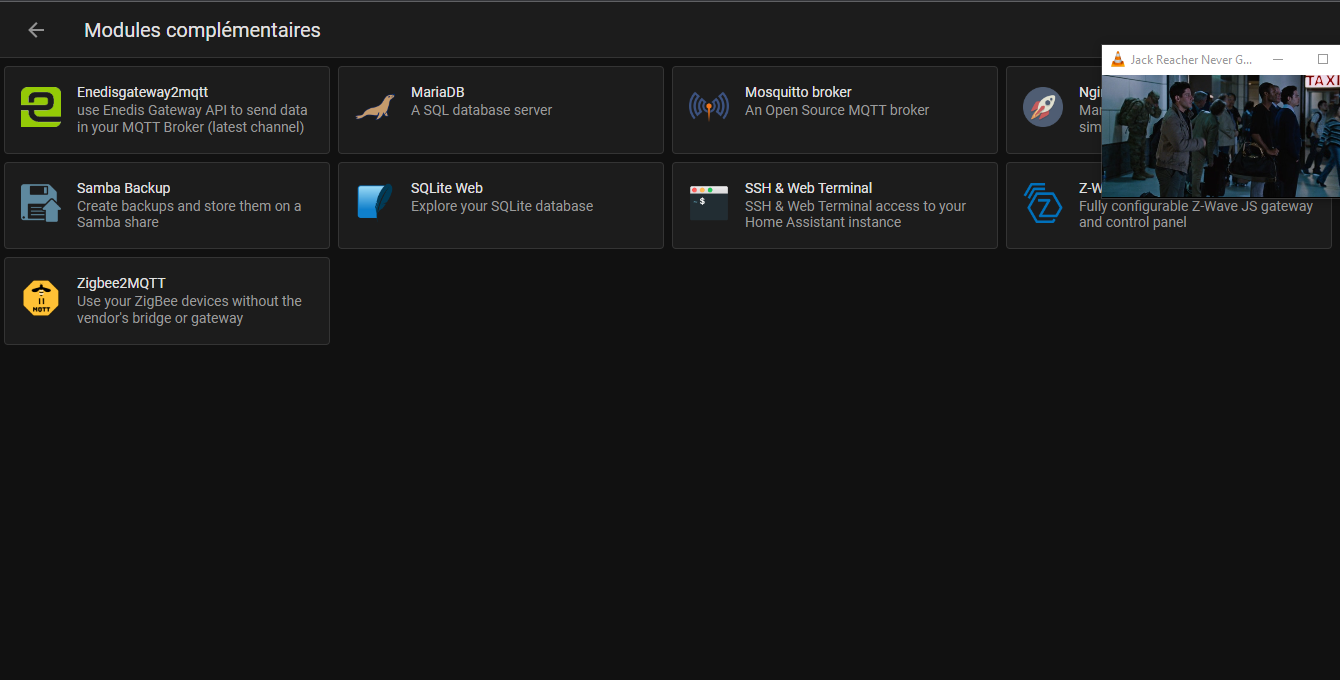Click the VLC cone icon in player window
This screenshot has width=1340, height=680.
1118,60
